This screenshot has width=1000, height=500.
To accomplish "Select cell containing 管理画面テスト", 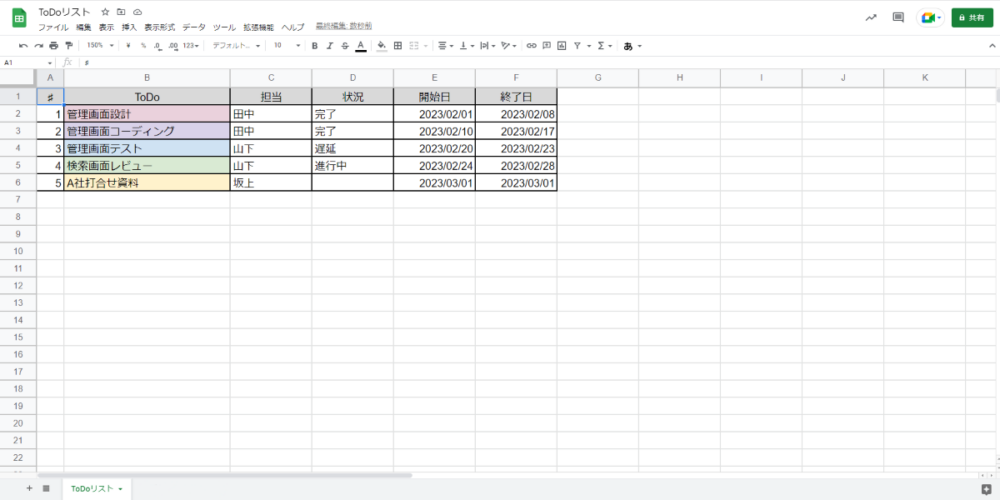I will point(146,148).
